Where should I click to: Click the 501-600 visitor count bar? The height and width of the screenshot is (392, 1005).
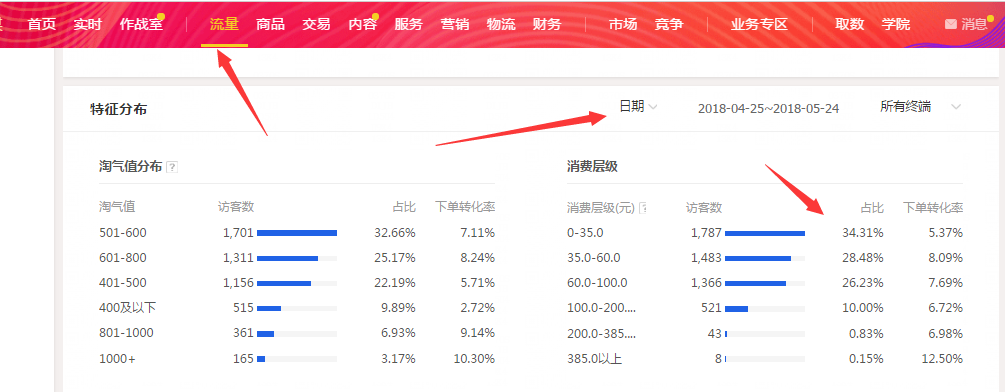(x=297, y=233)
